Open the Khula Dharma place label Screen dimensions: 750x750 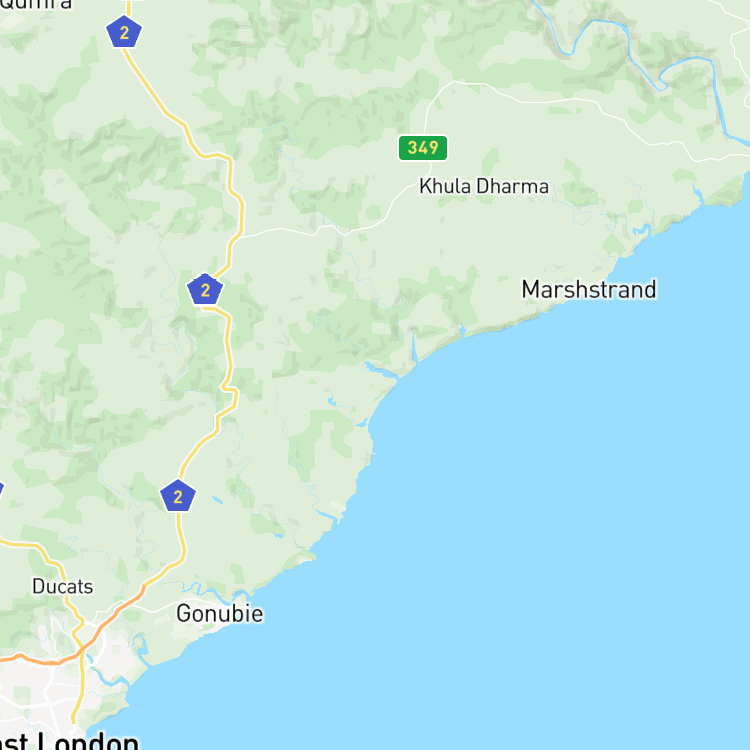pyautogui.click(x=484, y=186)
